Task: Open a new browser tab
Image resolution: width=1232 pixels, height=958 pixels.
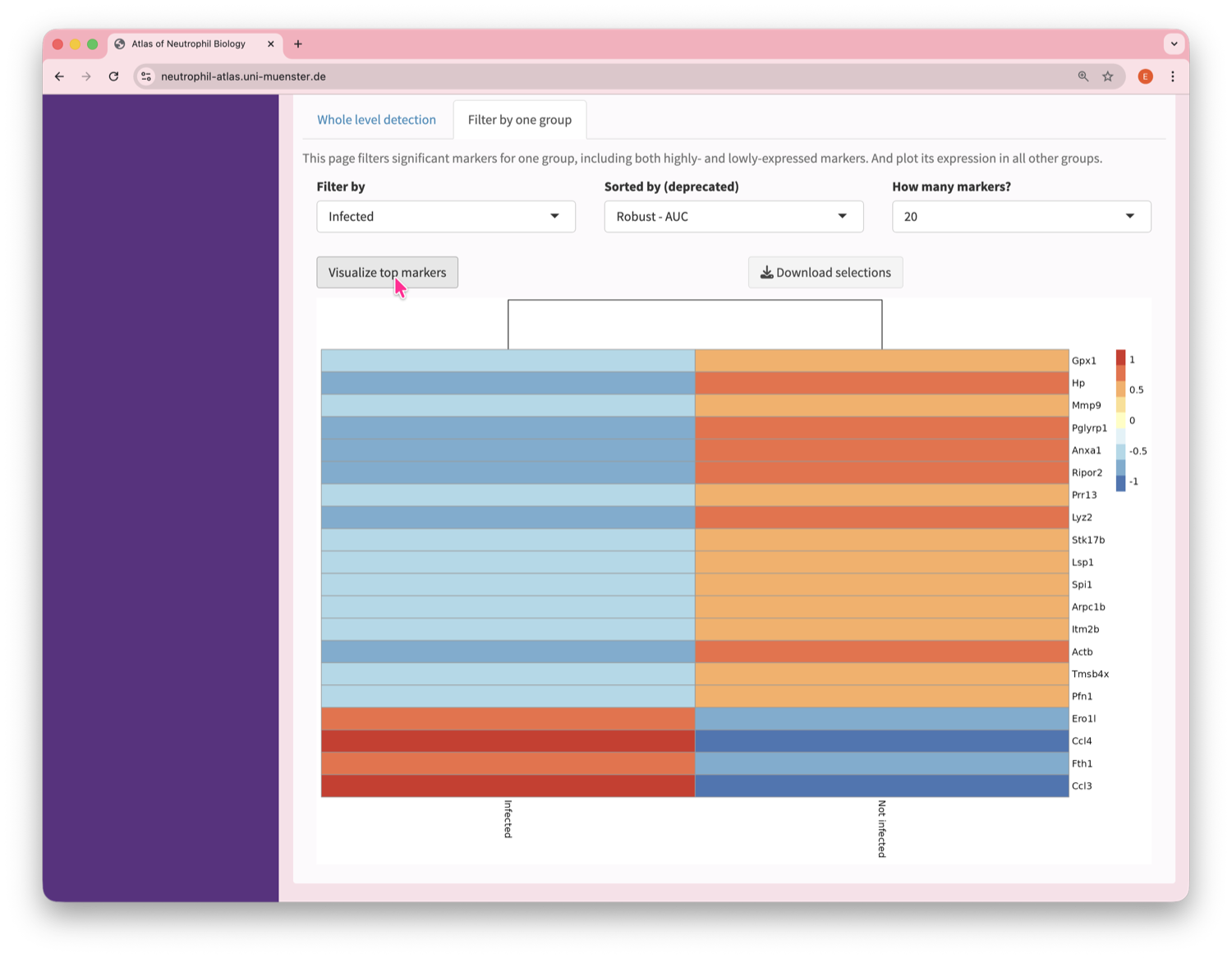Action: (298, 44)
